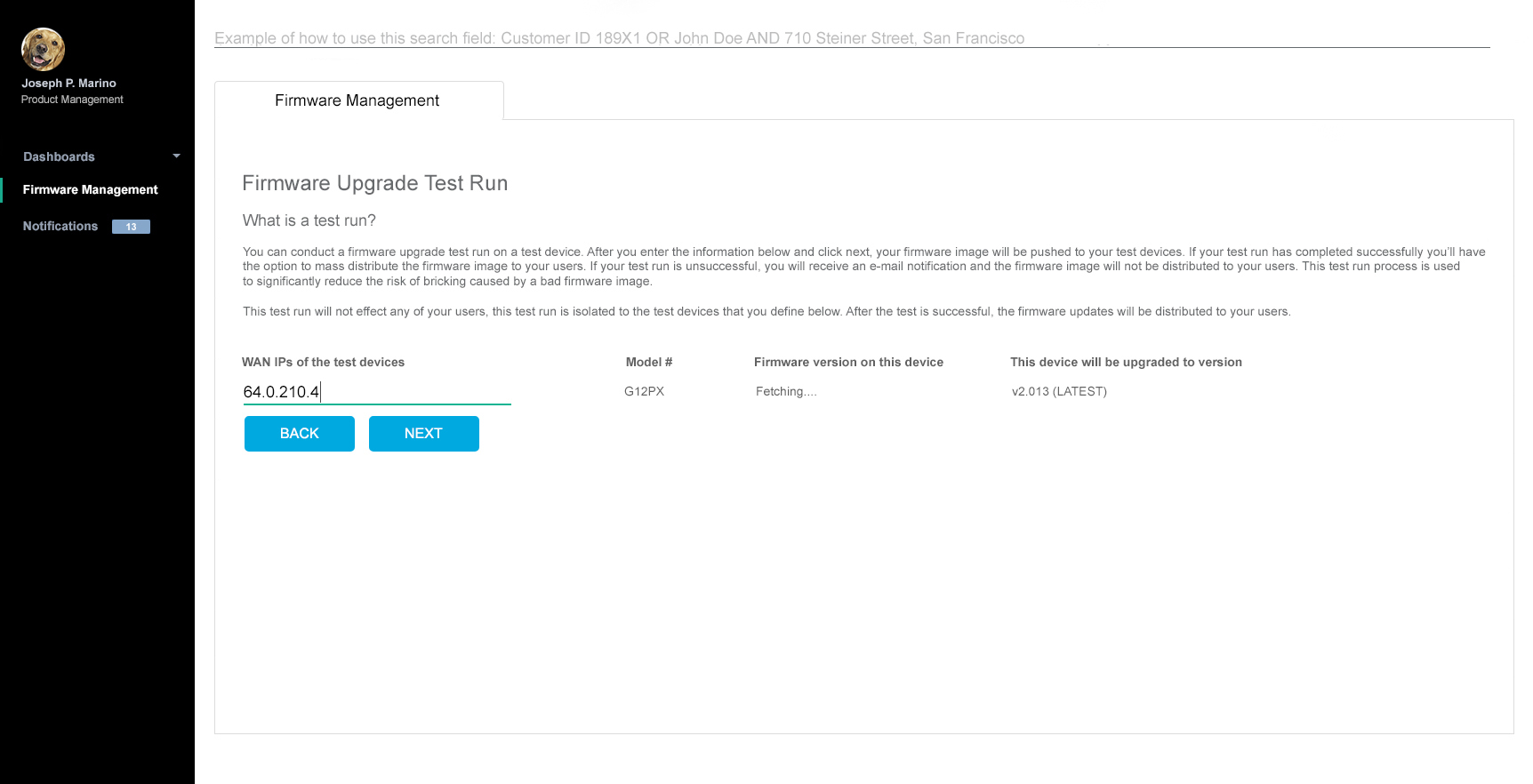Click the Firmware Upgrade Test Run heading

click(x=374, y=183)
